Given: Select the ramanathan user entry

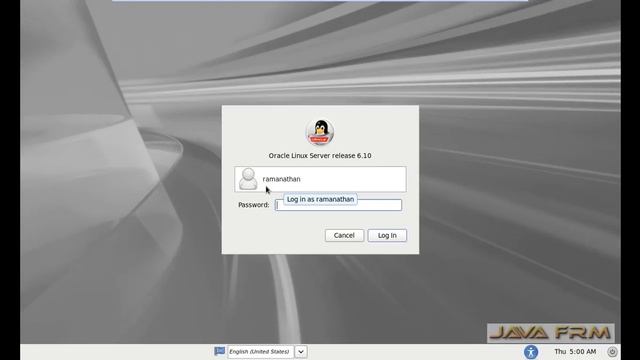Looking at the screenshot, I should click(320, 179).
